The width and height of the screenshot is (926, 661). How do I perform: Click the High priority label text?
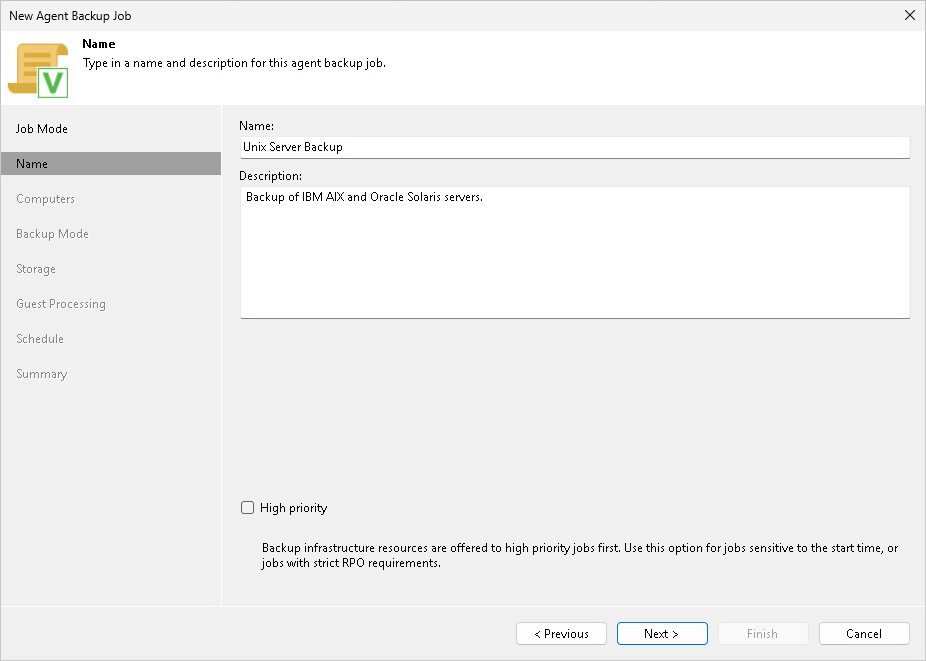point(294,508)
